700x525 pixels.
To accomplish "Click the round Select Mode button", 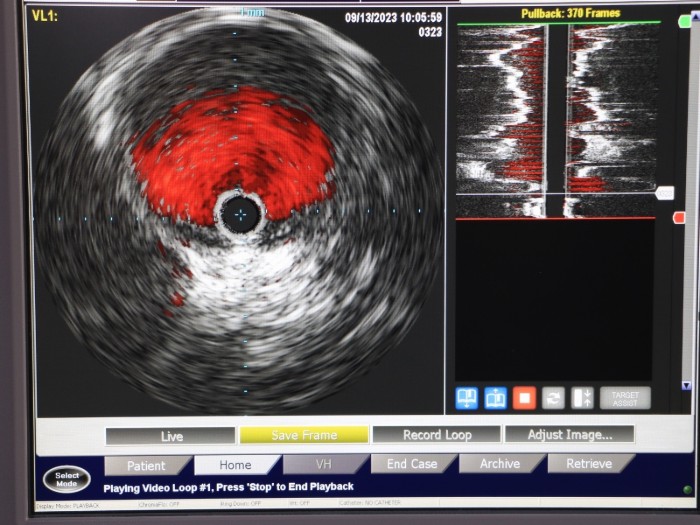I will coord(67,478).
